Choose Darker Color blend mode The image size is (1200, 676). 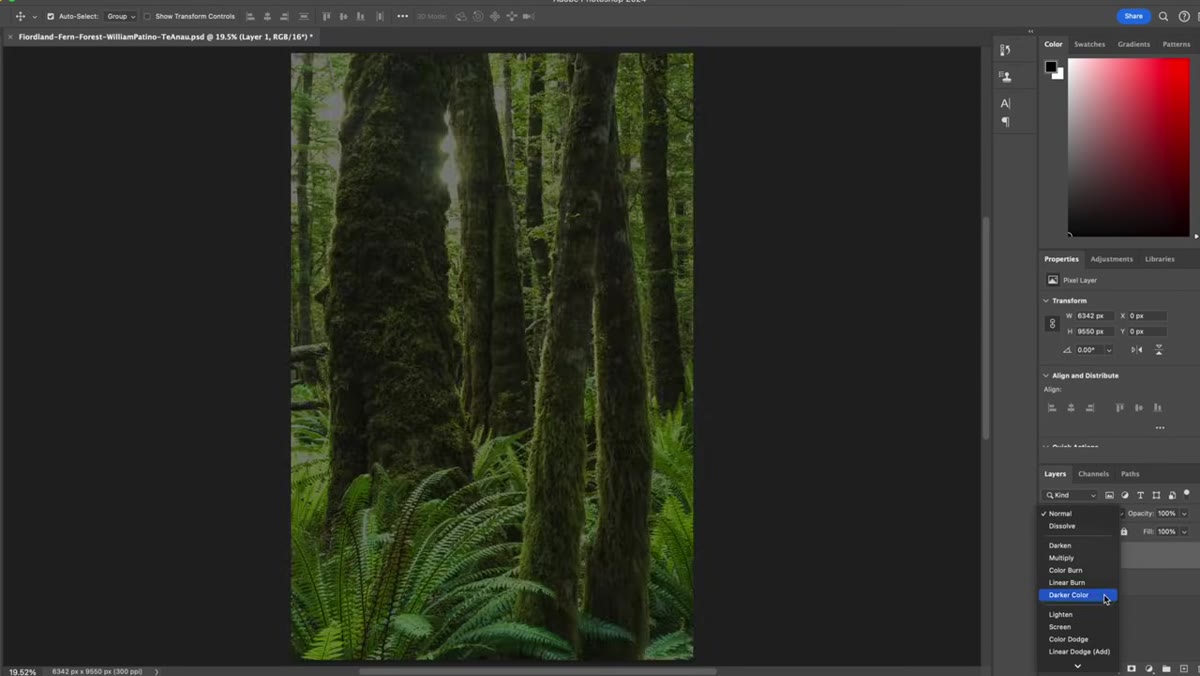(1078, 595)
